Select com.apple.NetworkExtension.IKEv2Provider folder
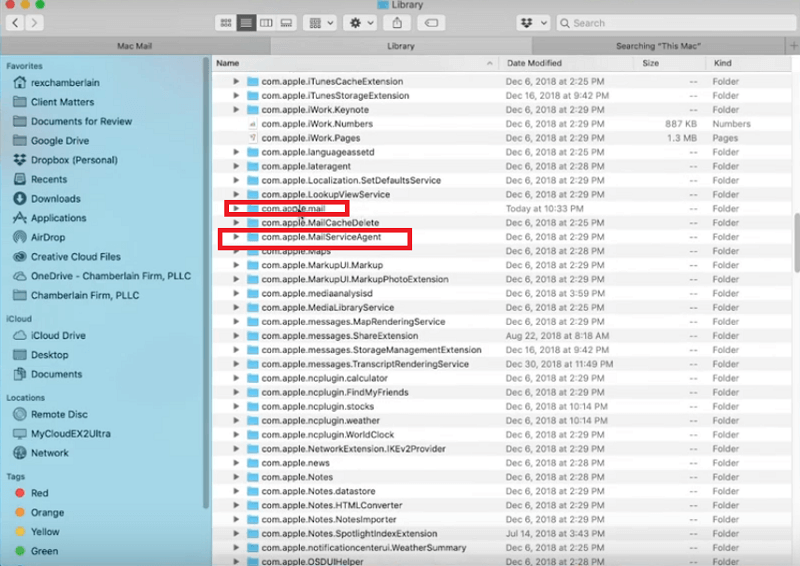800x566 pixels. pos(502,449)
